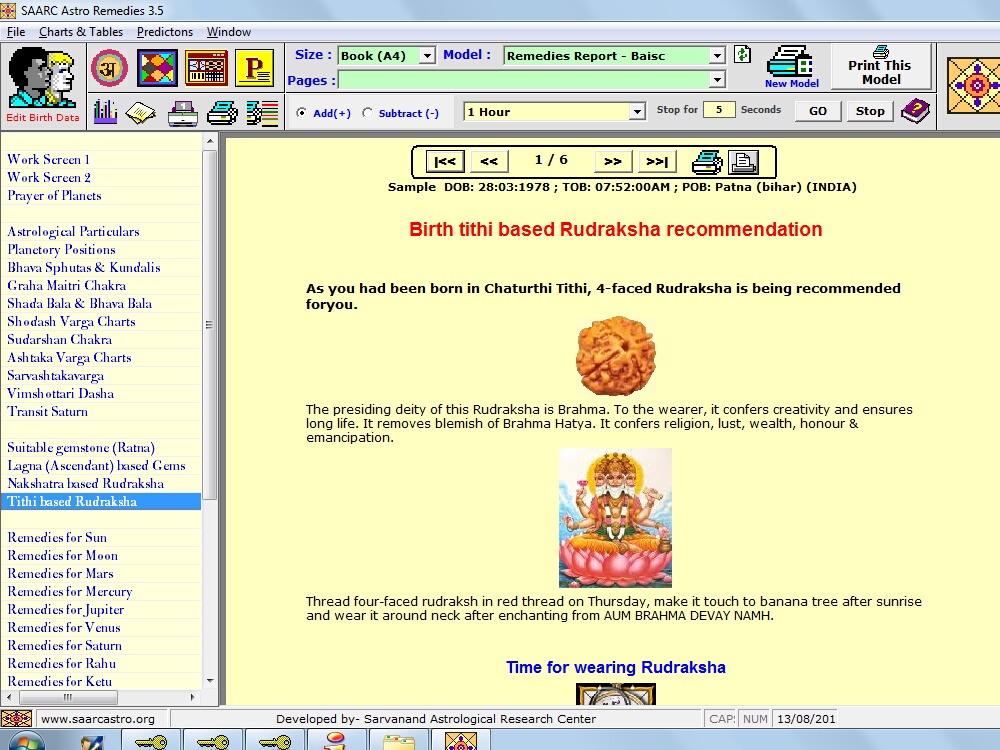Open Prayer of Planets
This screenshot has height=750, width=1000.
coord(54,196)
